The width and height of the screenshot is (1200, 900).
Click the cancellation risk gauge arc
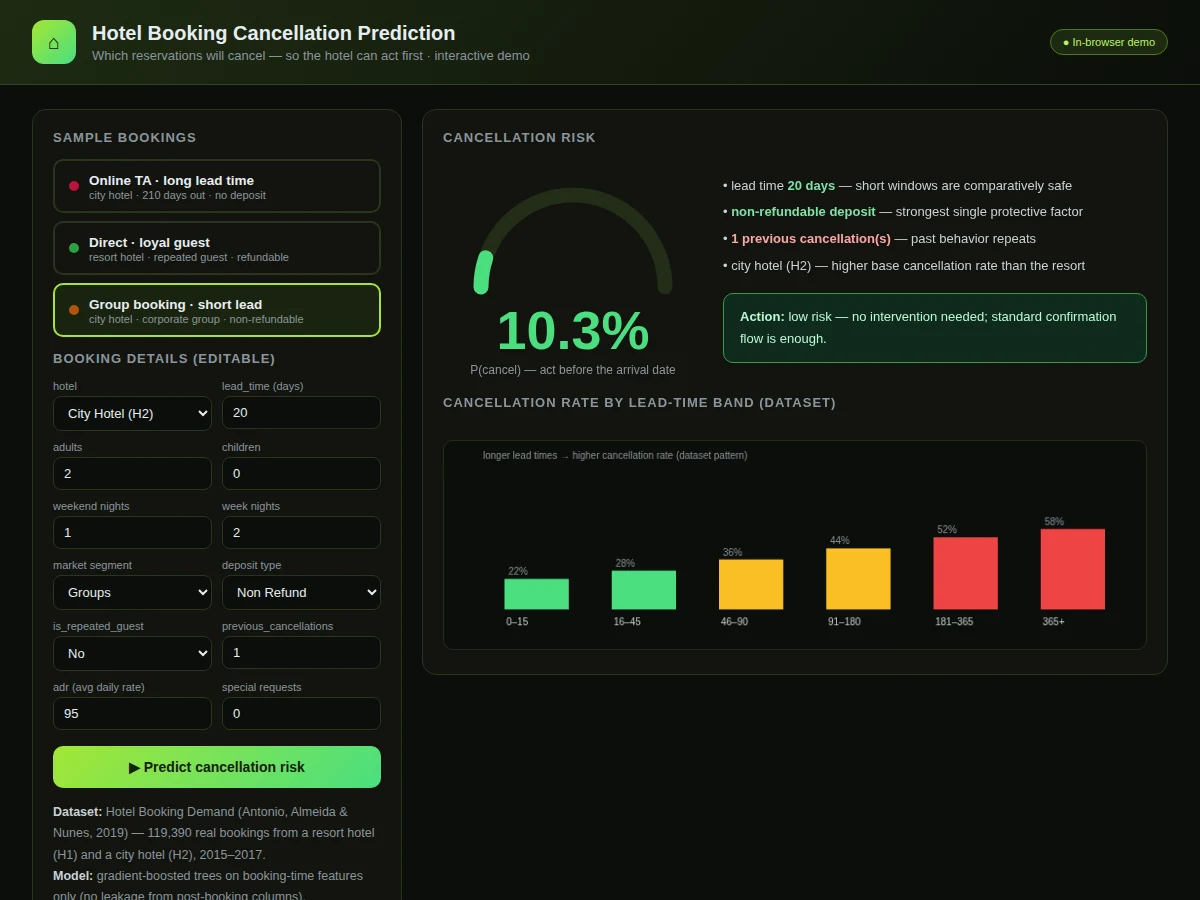(573, 240)
